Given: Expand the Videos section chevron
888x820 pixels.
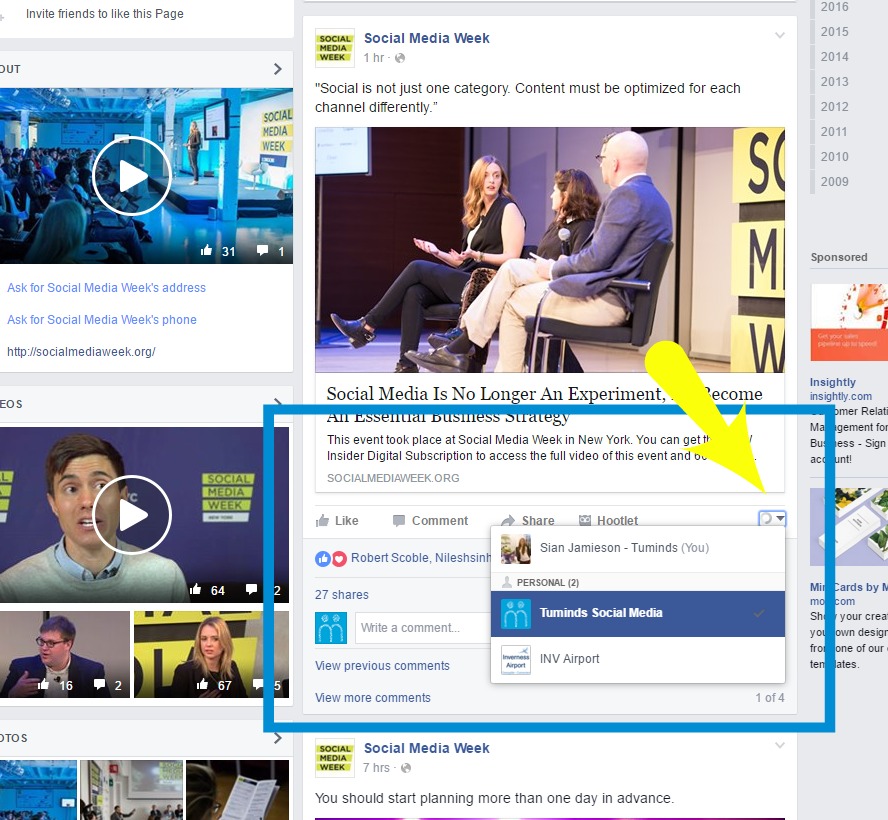Looking at the screenshot, I should [x=278, y=403].
